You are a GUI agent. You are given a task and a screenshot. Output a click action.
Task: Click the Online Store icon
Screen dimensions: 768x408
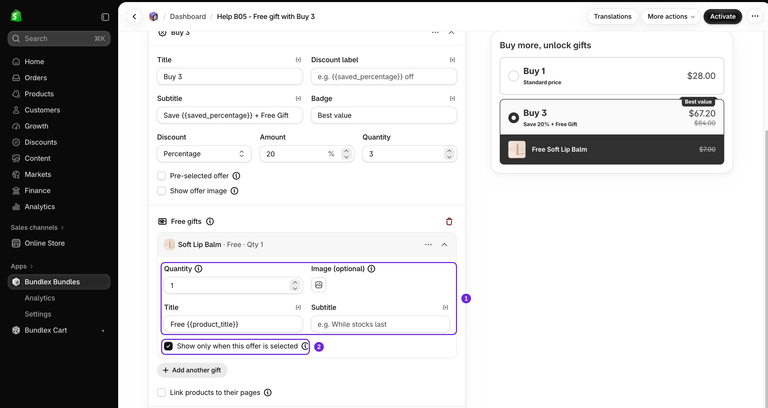tap(16, 243)
